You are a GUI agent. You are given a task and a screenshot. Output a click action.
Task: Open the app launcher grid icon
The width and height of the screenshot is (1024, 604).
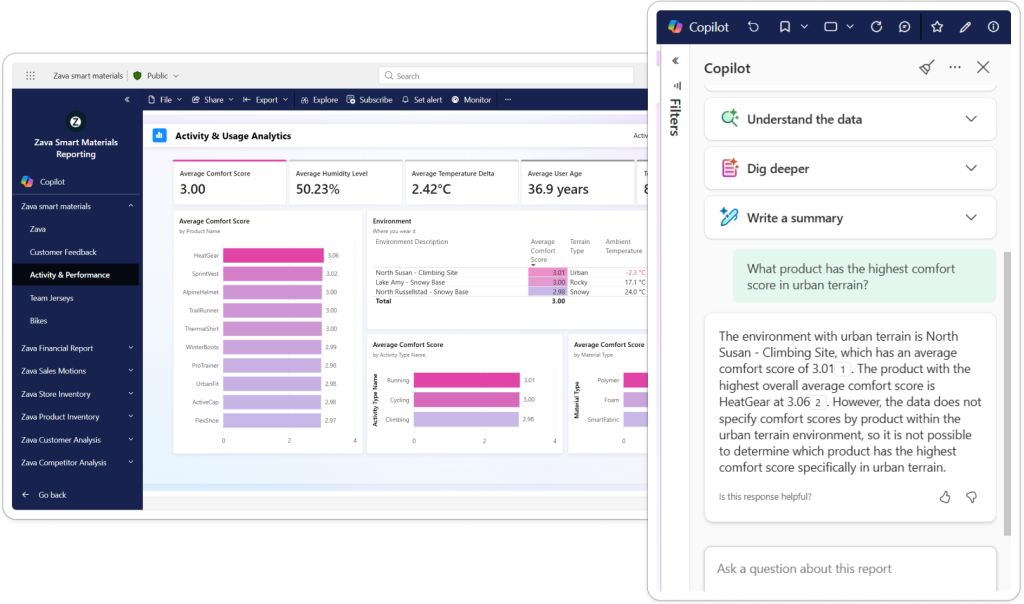coord(31,75)
